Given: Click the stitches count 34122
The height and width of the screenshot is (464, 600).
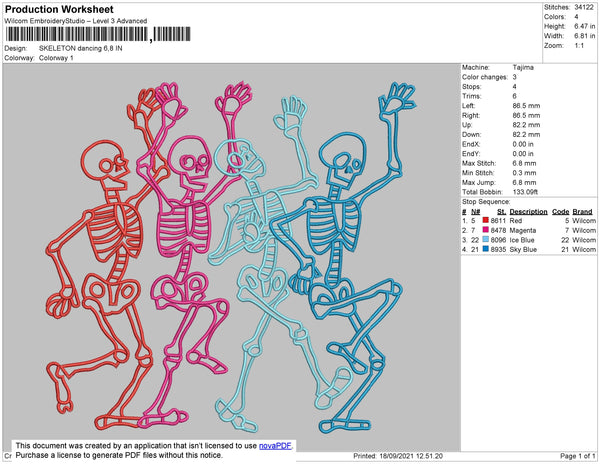Looking at the screenshot, I should tap(584, 7).
